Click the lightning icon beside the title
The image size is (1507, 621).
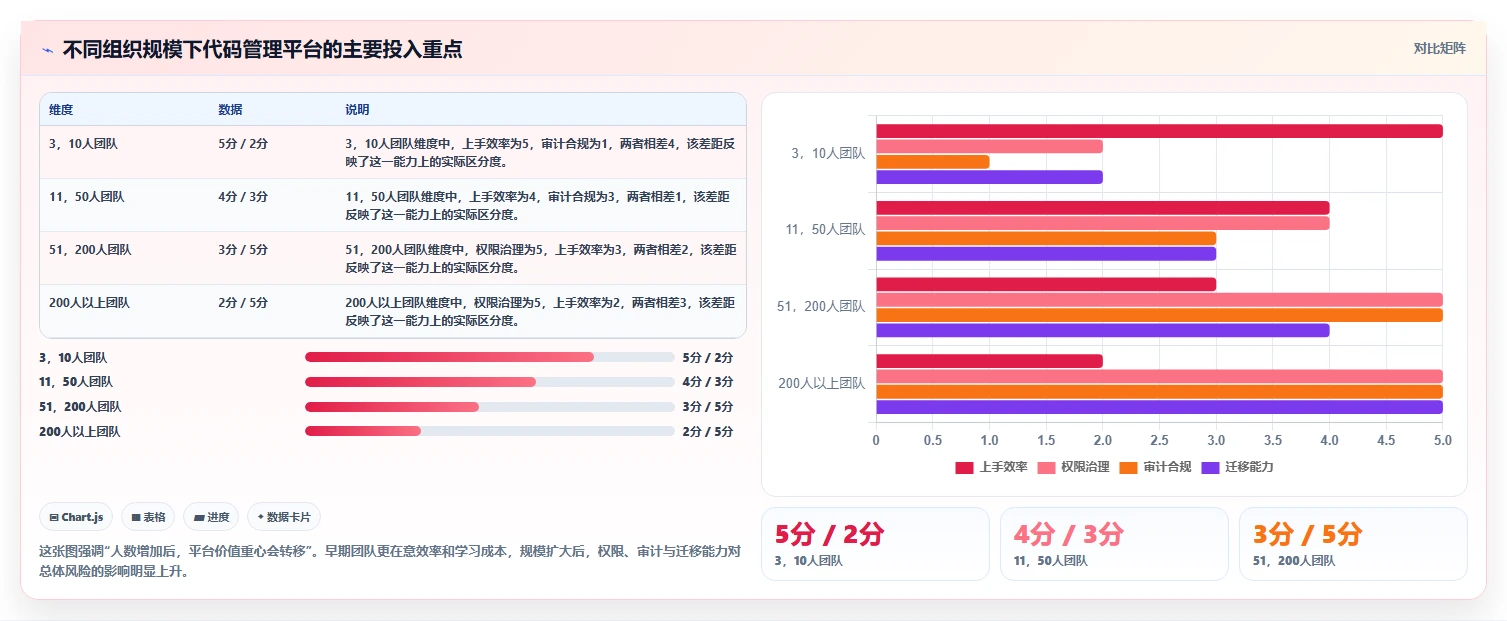[47, 50]
